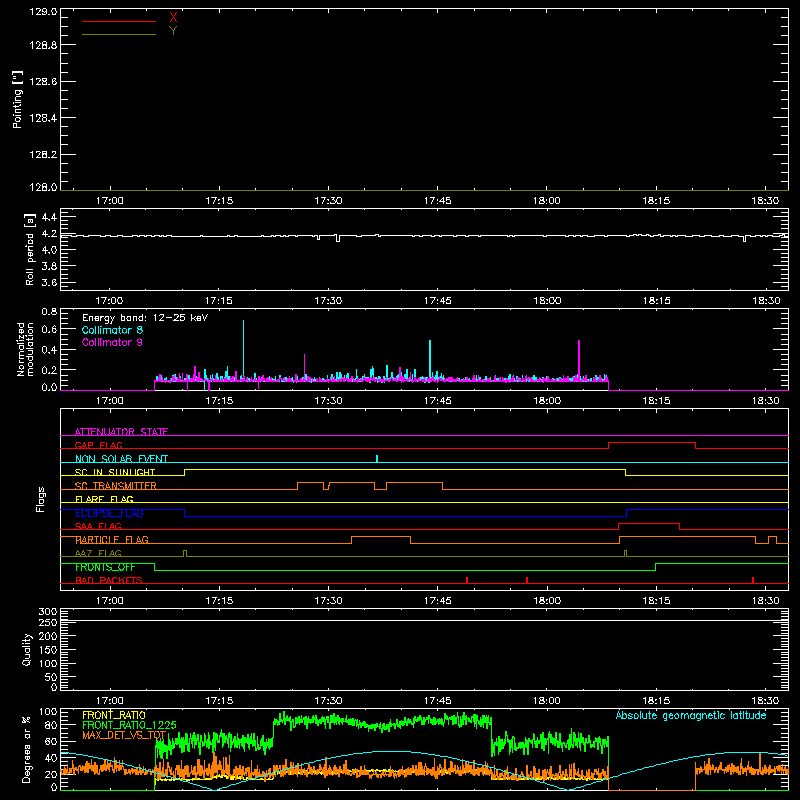Click the raised GAP_FLAG segment after 18:08
This screenshot has height=800, width=800.
tap(652, 442)
